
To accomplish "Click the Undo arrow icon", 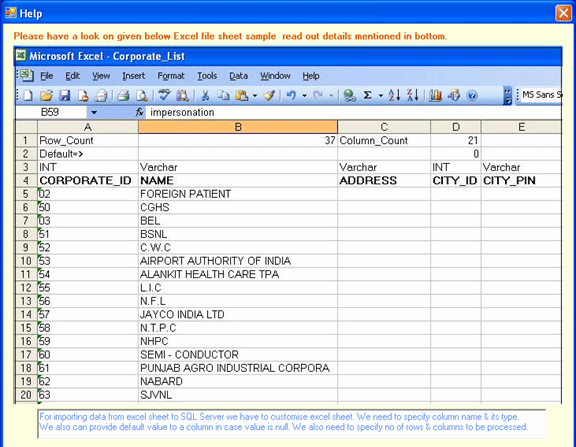I will 291,95.
